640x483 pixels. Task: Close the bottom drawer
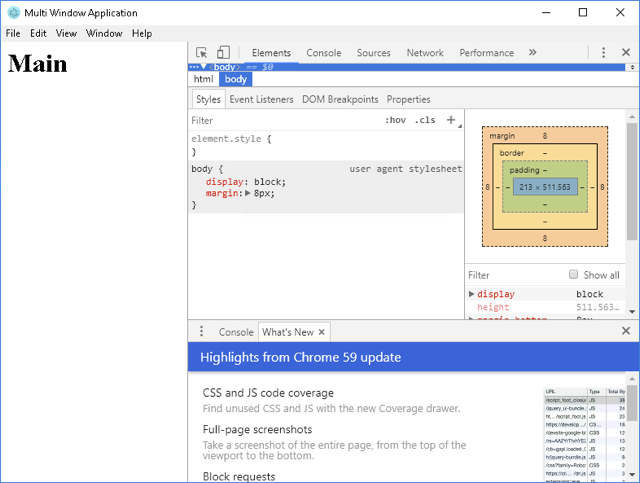click(626, 331)
